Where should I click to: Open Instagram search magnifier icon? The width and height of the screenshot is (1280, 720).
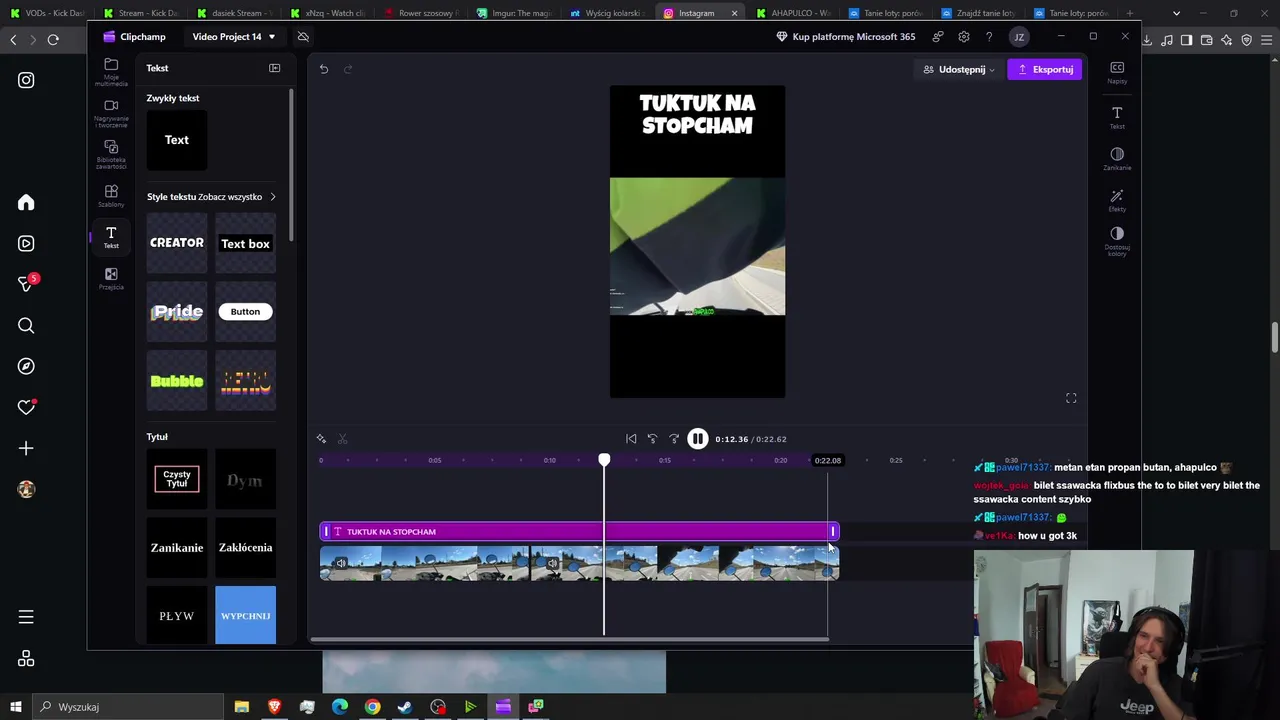(26, 325)
